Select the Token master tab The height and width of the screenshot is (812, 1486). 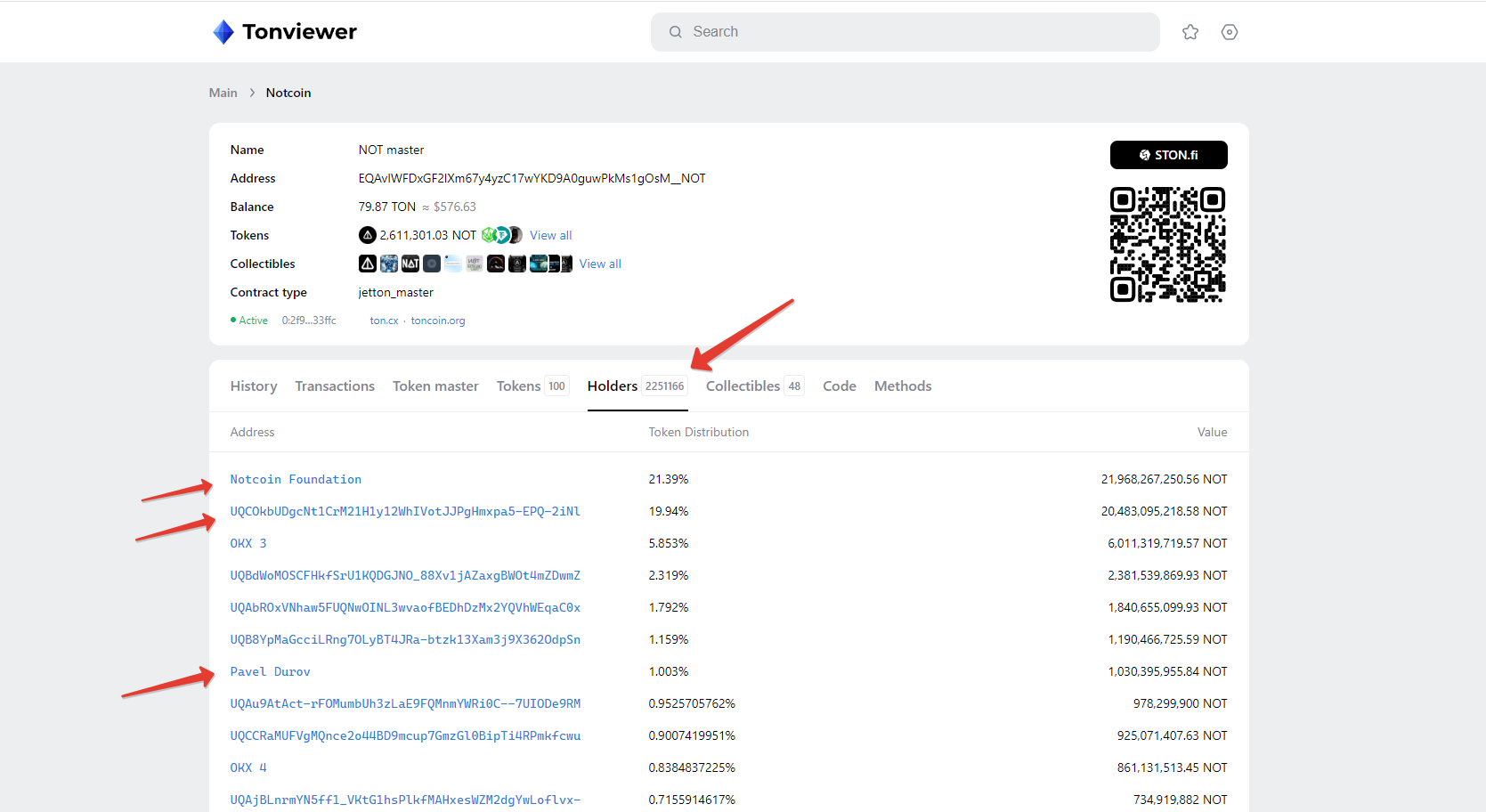435,386
